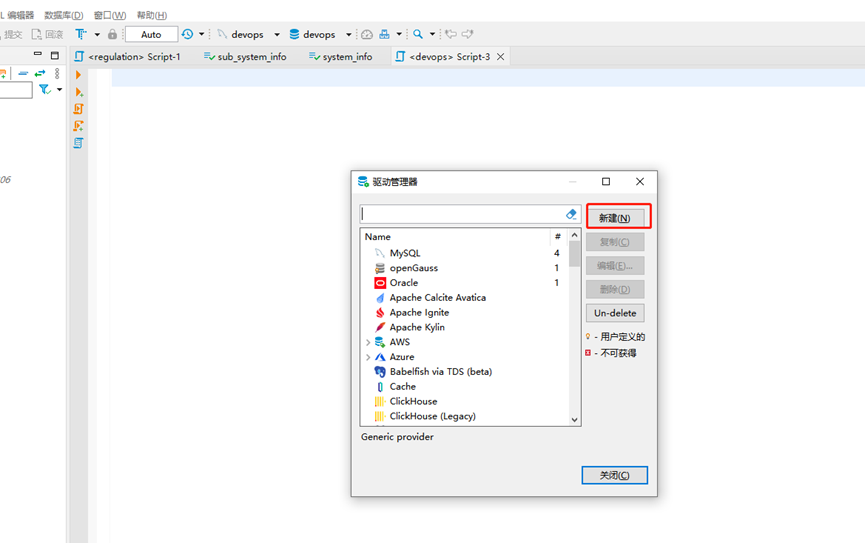Open the dropdown arrow after devops connection
This screenshot has height=543, width=865.
coord(277,34)
